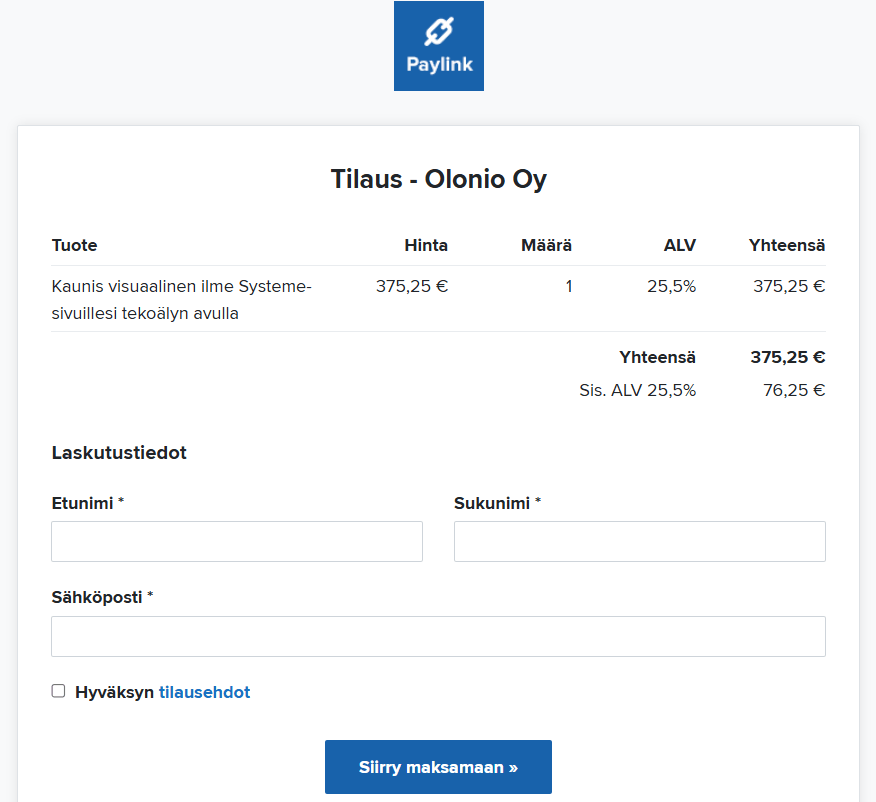
Task: Click the Yhteensä column header
Action: pyautogui.click(x=787, y=245)
